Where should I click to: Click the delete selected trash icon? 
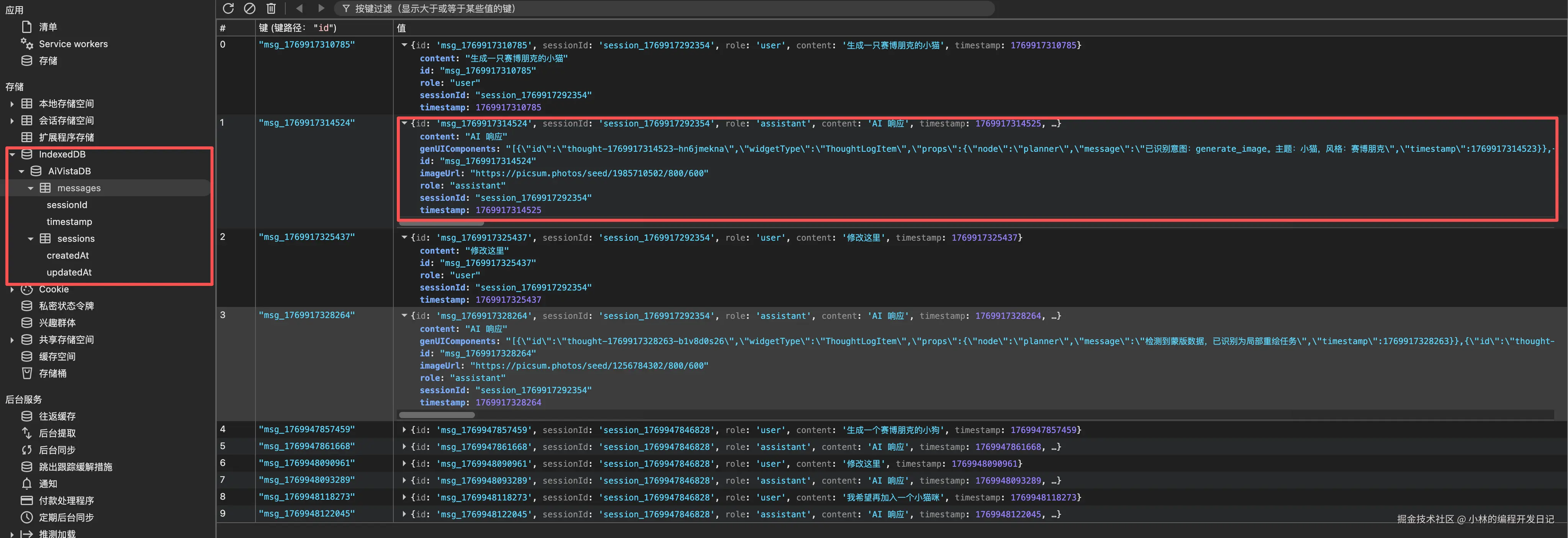[x=271, y=8]
